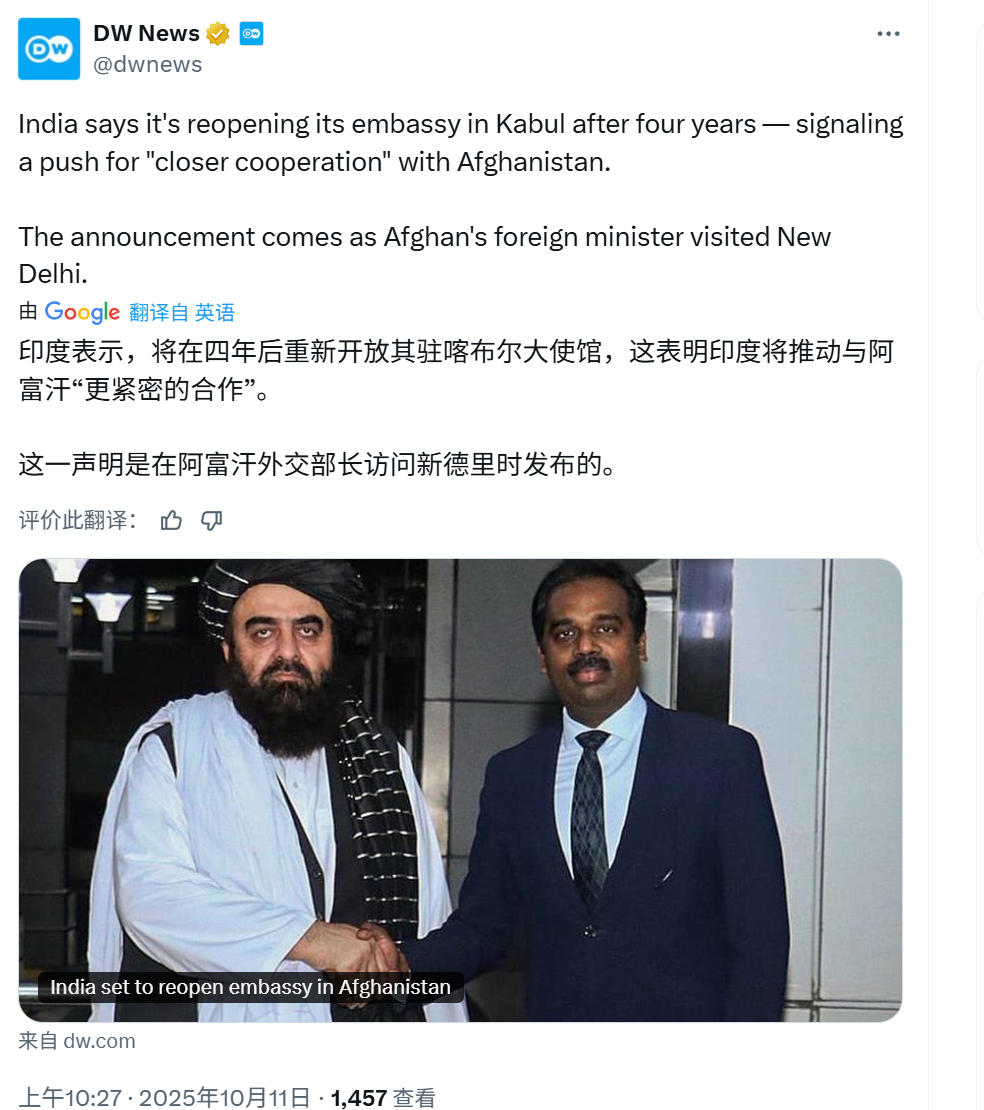The width and height of the screenshot is (984, 1110).
Task: Open the @dwnews handle link
Action: [x=147, y=64]
